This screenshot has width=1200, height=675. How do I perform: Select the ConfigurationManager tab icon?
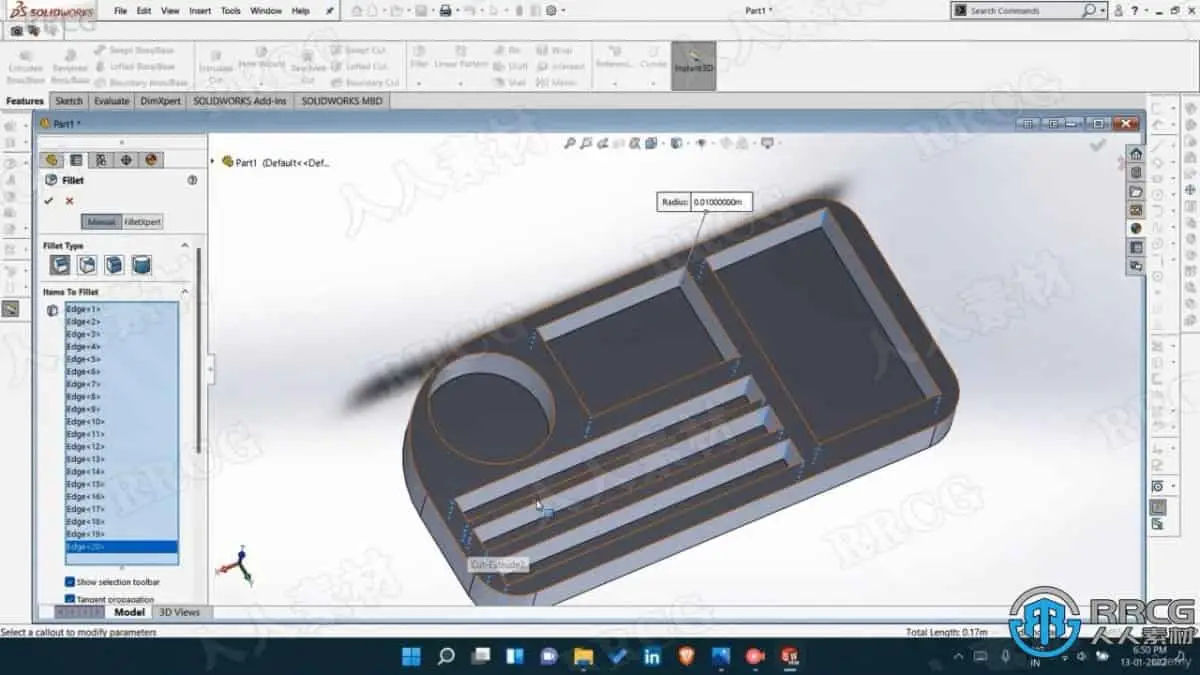pyautogui.click(x=101, y=159)
